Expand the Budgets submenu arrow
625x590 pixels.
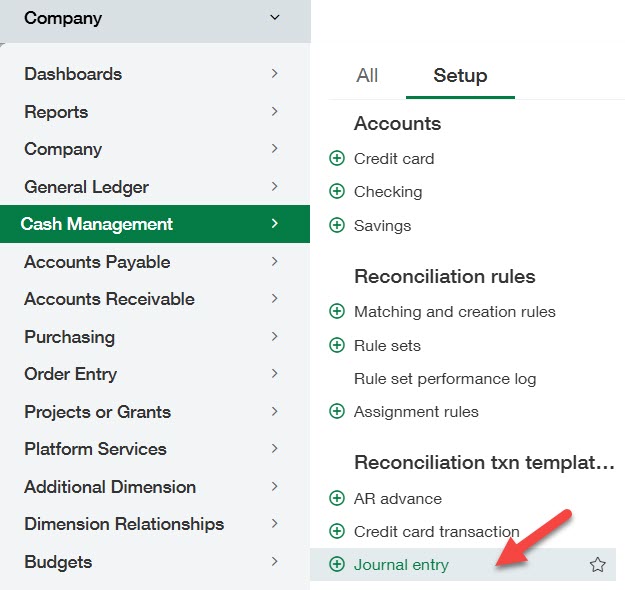pos(274,562)
